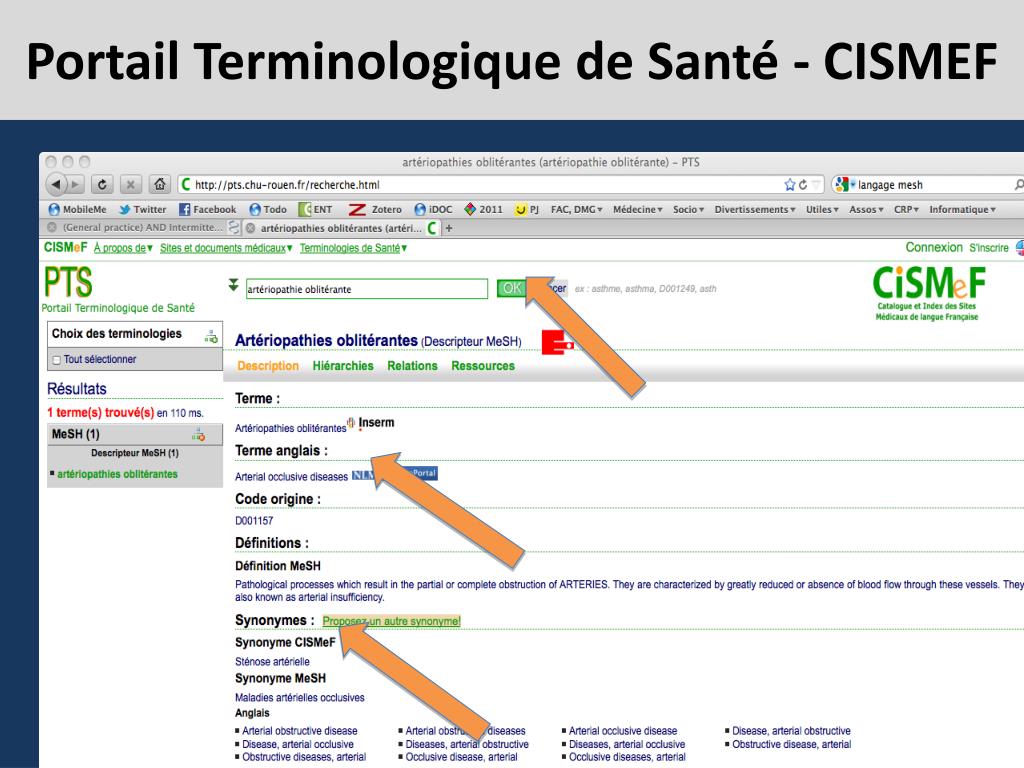Switch to the Relations tab
Image resolution: width=1024 pixels, height=768 pixels.
[412, 366]
